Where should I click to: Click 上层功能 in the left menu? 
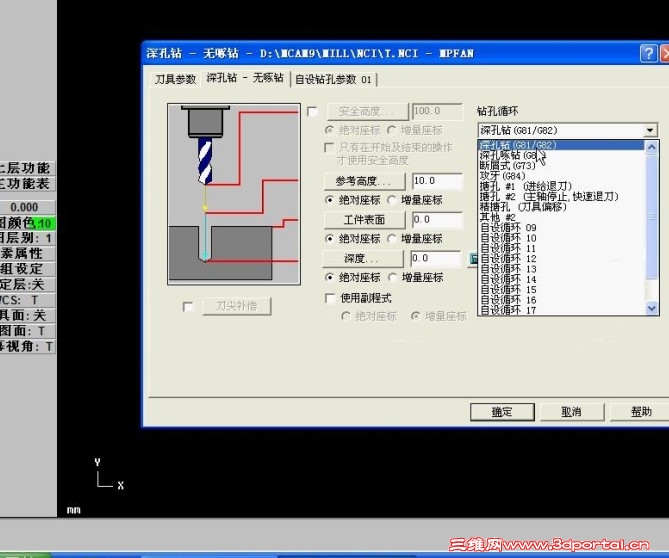point(27,168)
